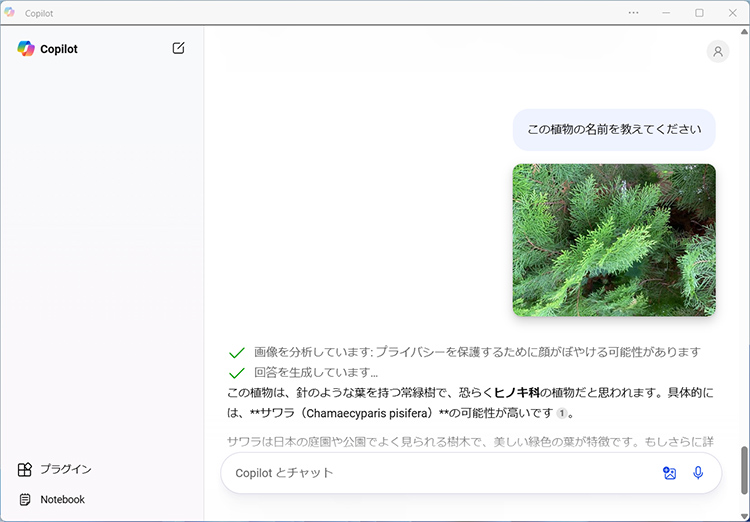Screen dimensions: 750x522
Task: Open the title bar three-dot menu
Action: point(633,13)
